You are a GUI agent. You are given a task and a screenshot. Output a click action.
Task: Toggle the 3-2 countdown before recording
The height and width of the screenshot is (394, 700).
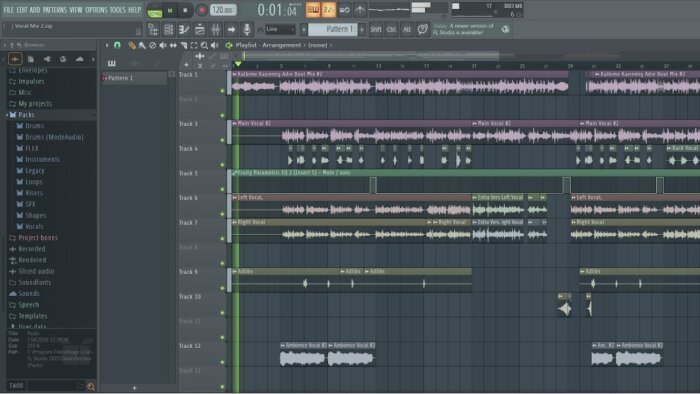point(328,9)
